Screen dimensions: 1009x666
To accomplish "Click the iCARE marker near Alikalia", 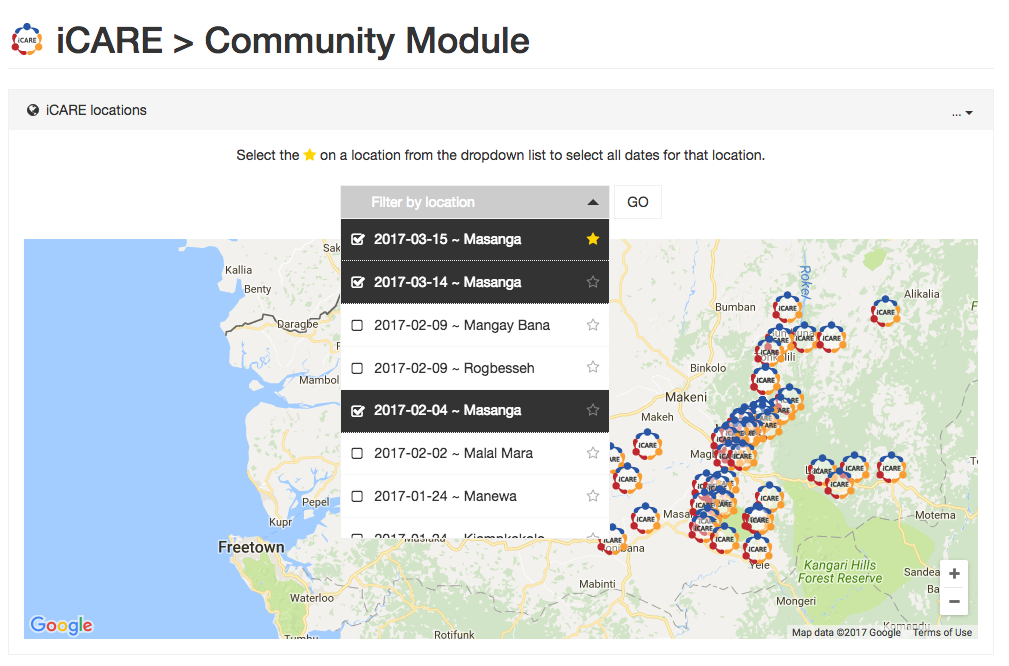I will click(885, 311).
